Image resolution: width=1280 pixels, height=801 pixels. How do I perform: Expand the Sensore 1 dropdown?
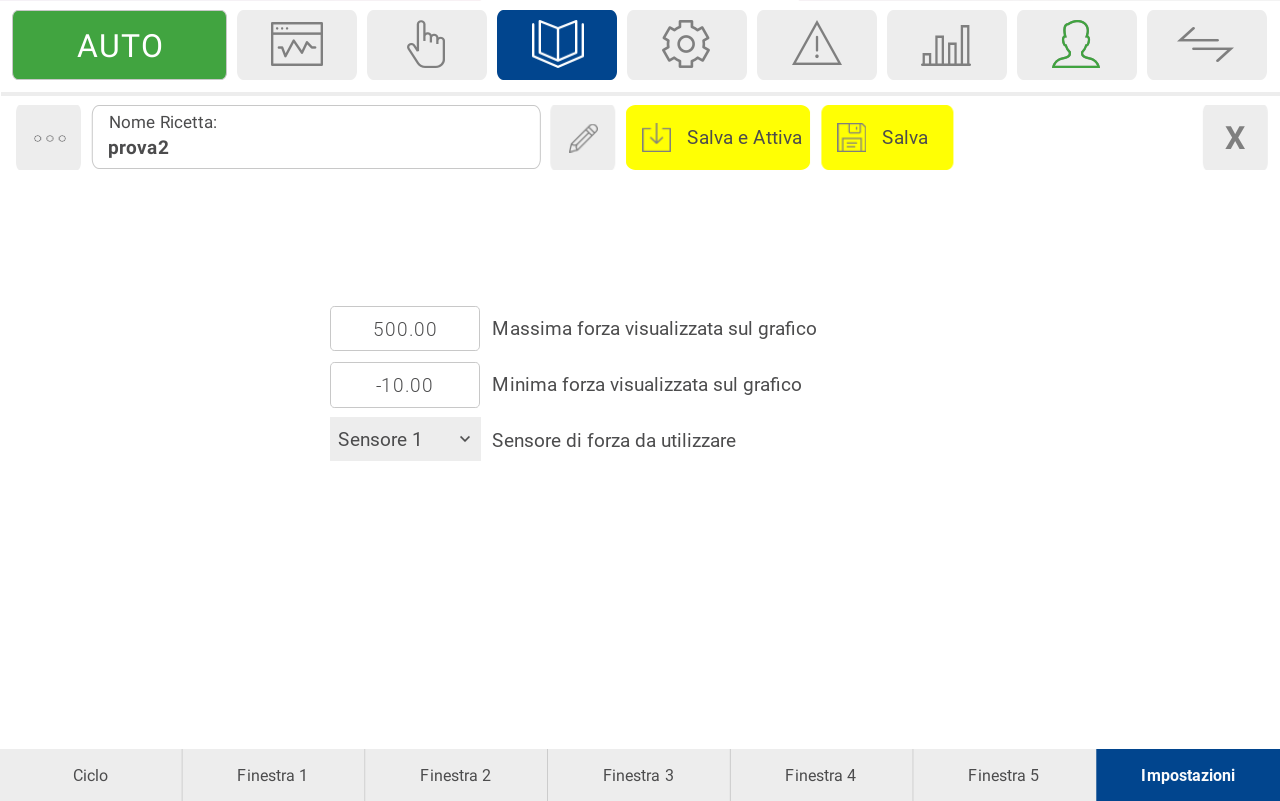point(405,440)
